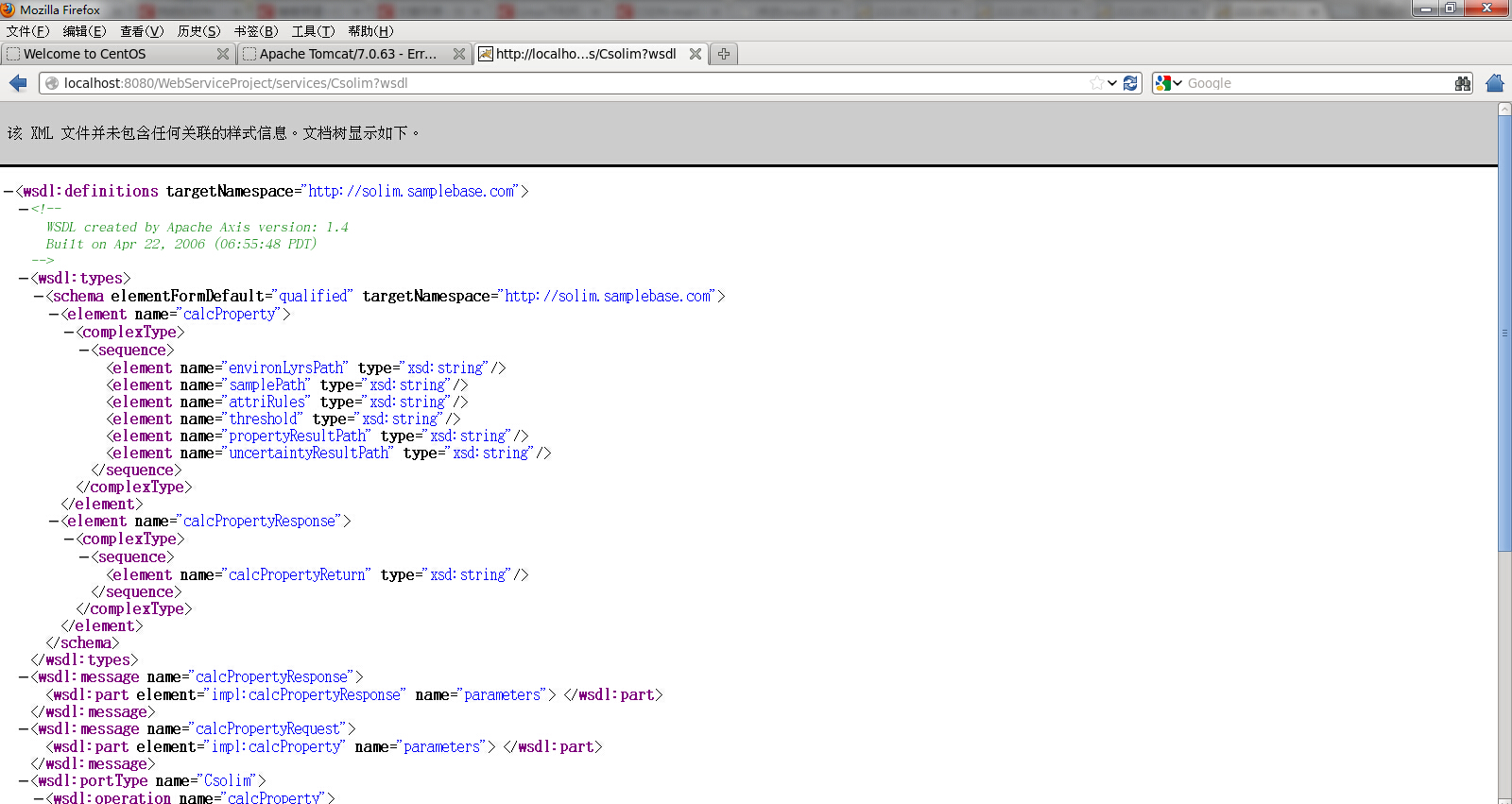Image resolution: width=1512 pixels, height=804 pixels.
Task: Collapse the wsdl:portType Csolim node
Action: click(24, 781)
